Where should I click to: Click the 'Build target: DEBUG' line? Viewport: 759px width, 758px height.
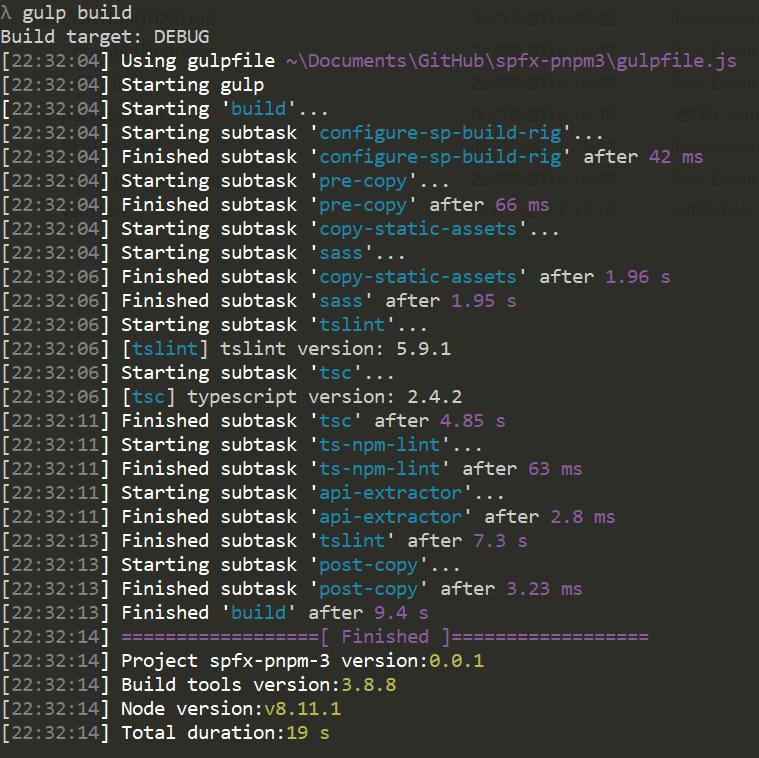(105, 37)
